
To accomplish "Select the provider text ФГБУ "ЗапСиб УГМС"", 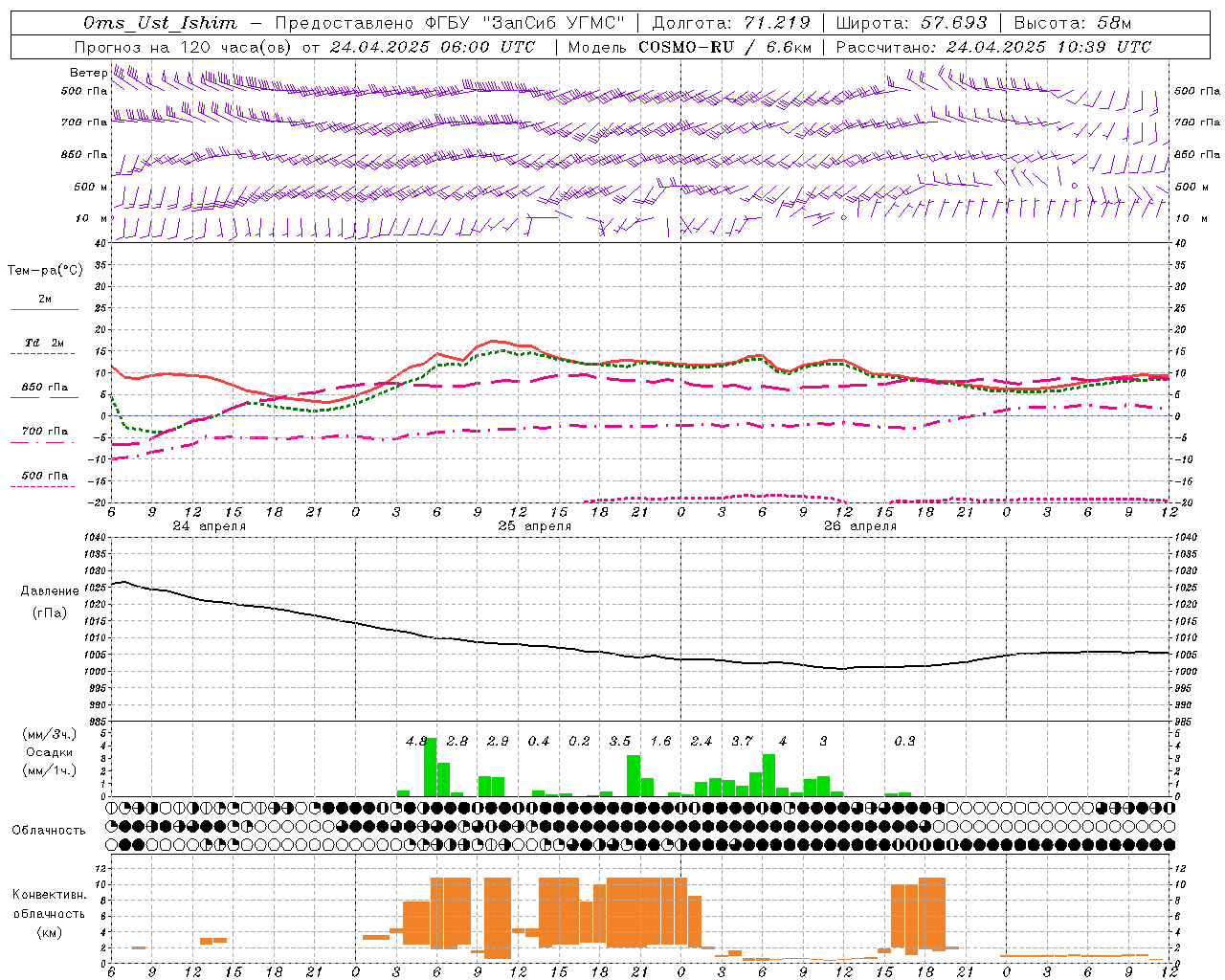I will (x=523, y=23).
